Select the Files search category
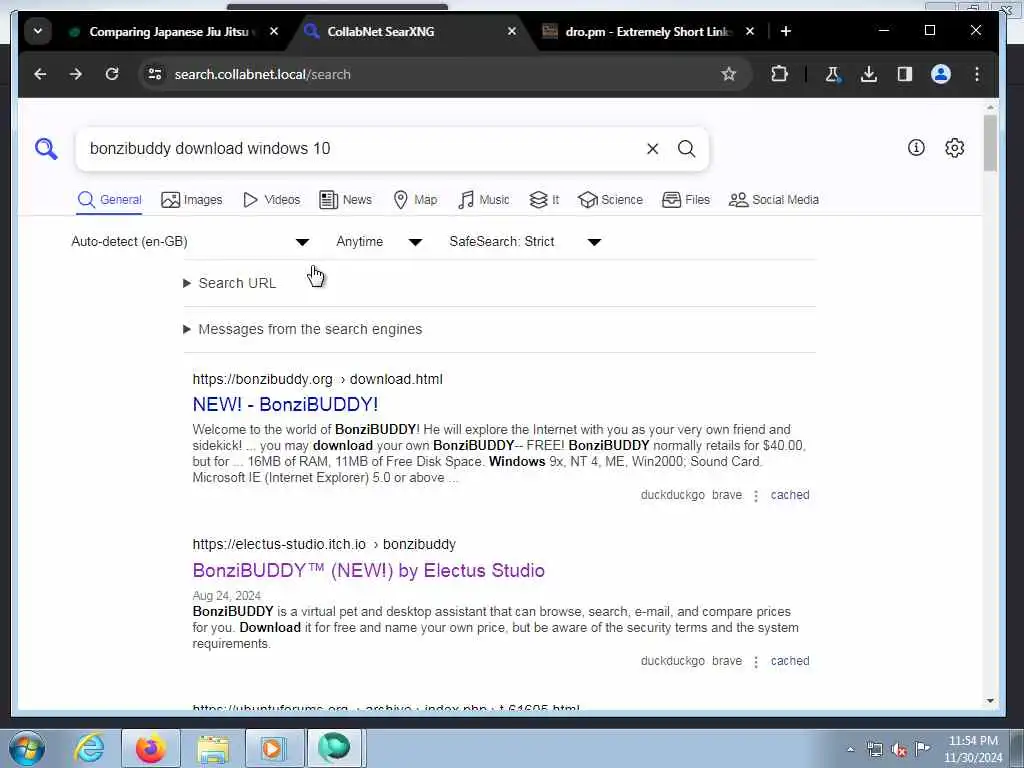Viewport: 1024px width, 768px height. point(686,200)
